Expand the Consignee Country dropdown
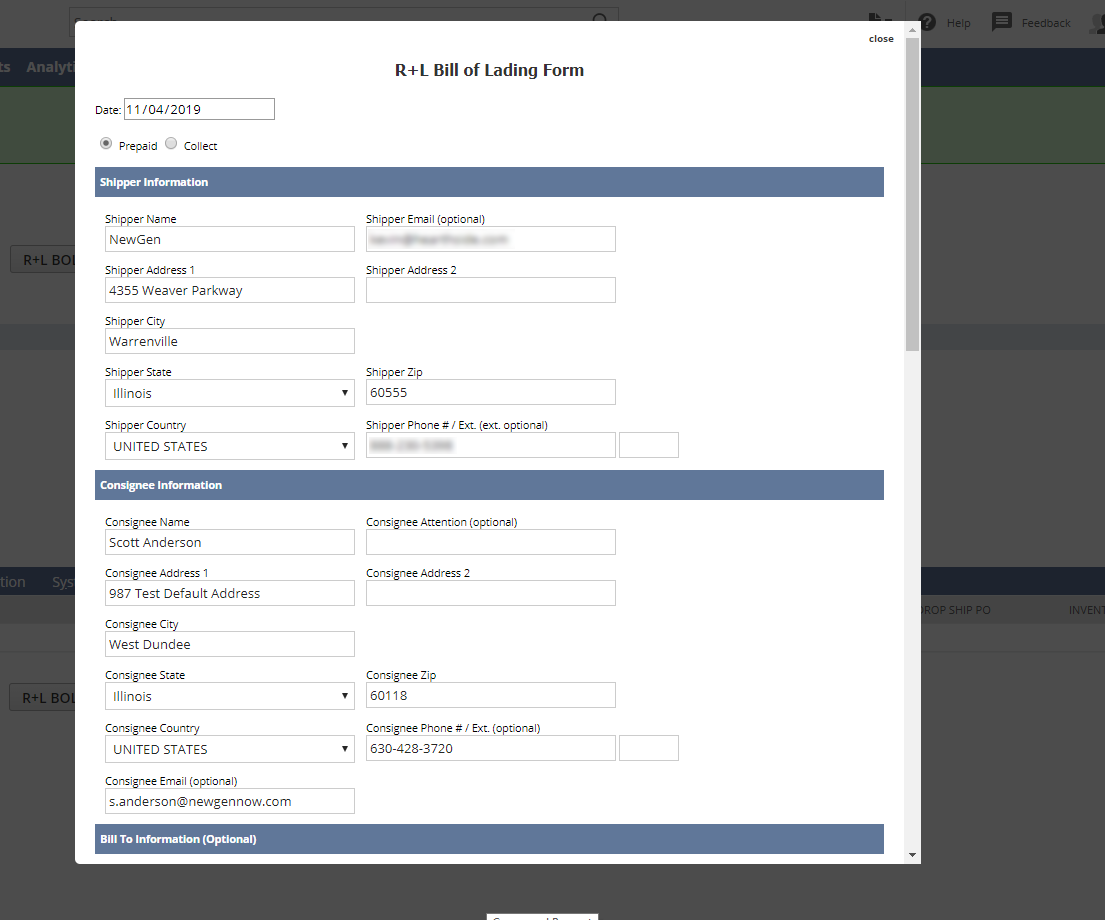Viewport: 1105px width, 920px height. 229,749
